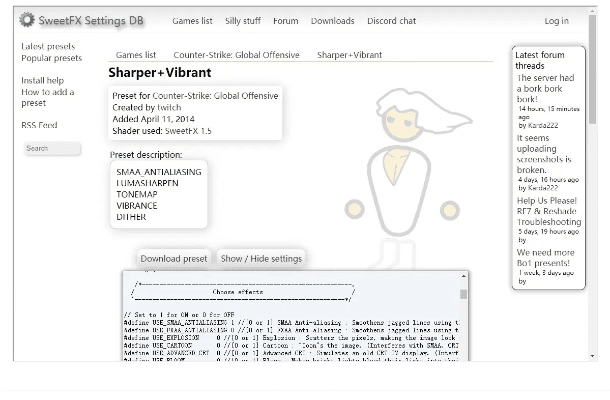Click the Log in link

(x=556, y=21)
